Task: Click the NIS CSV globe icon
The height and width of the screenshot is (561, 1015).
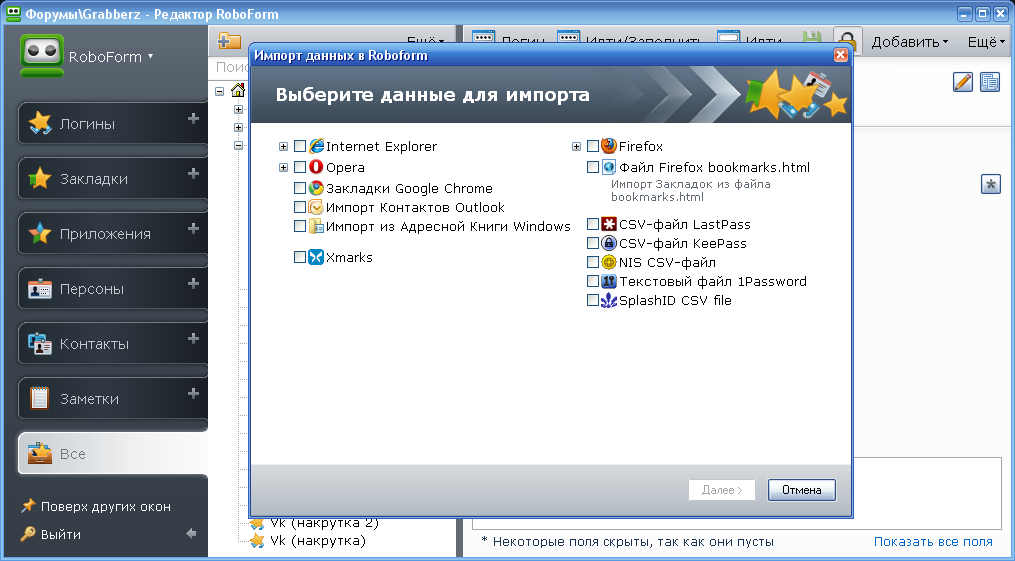Action: [x=608, y=262]
